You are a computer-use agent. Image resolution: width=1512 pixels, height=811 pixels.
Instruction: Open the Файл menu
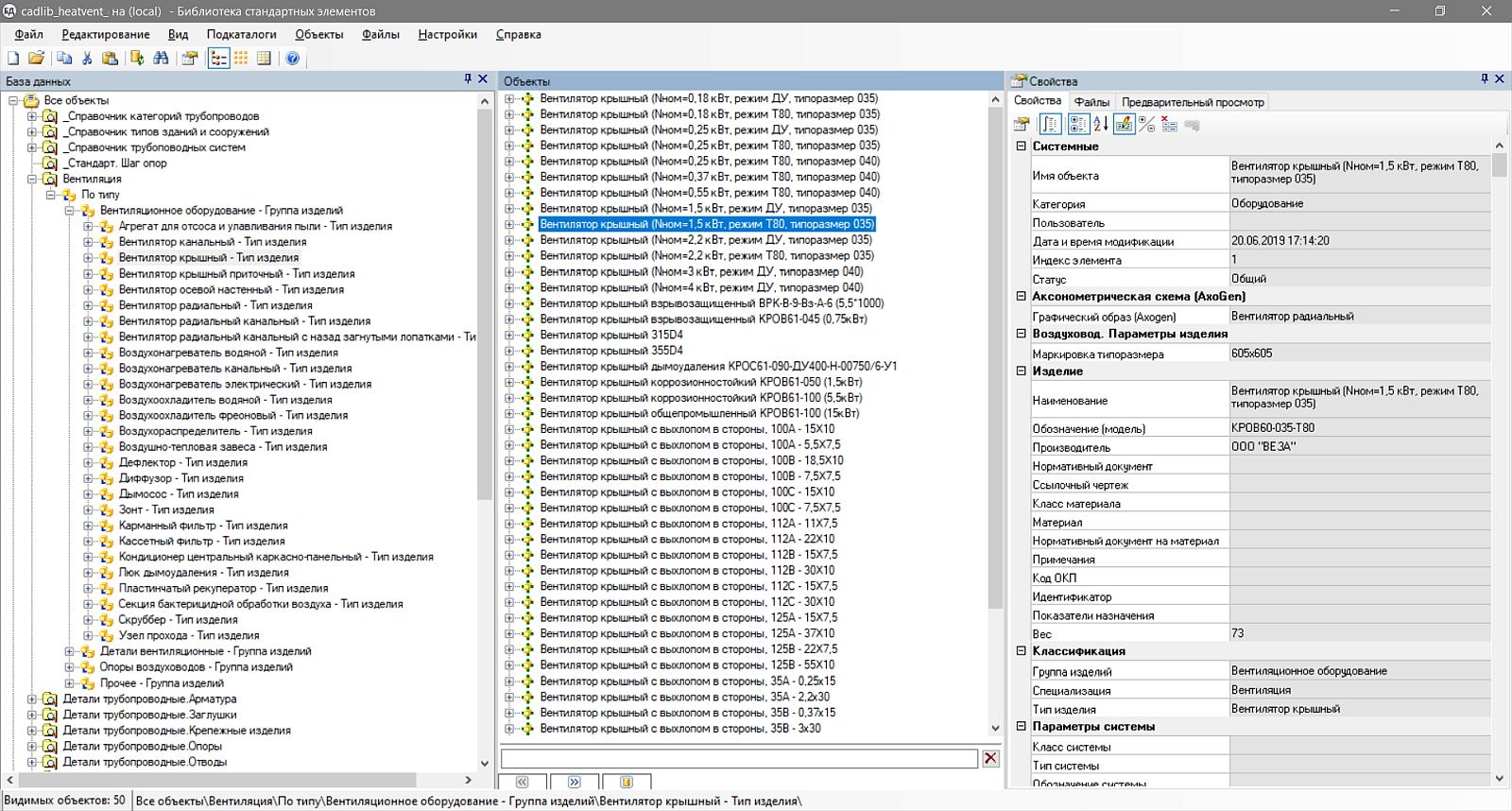coord(29,34)
